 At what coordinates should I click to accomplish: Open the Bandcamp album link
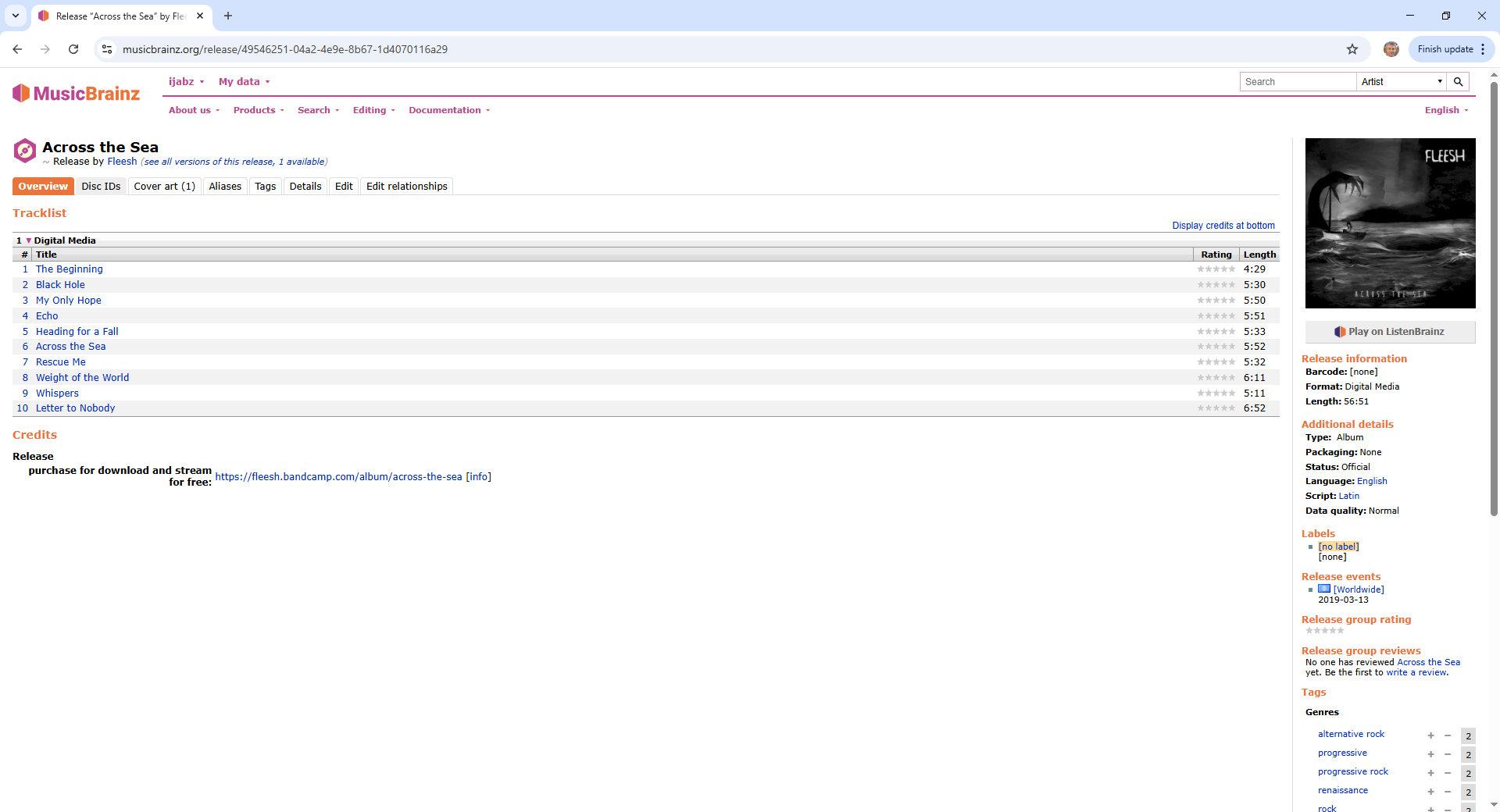point(338,477)
